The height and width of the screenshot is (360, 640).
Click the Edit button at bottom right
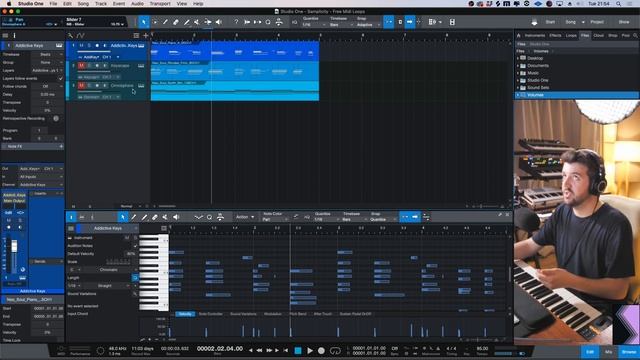coord(590,352)
